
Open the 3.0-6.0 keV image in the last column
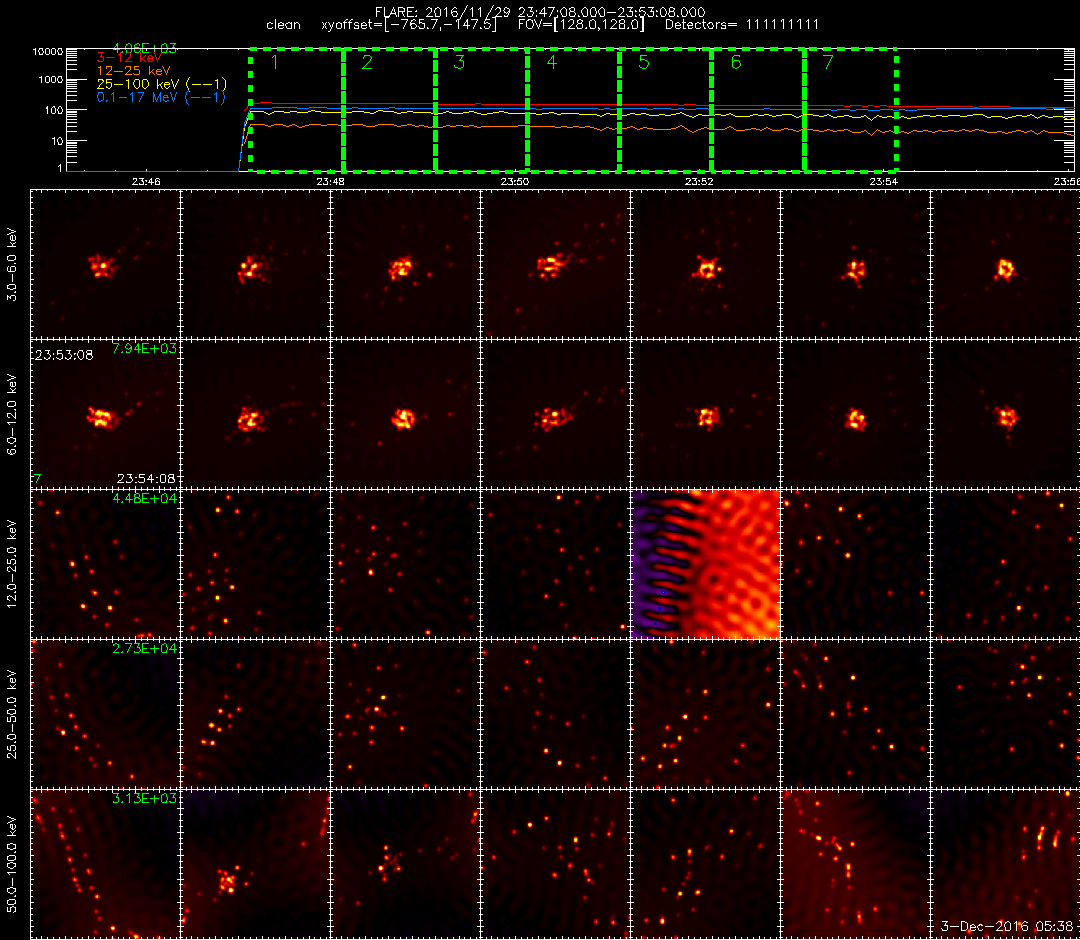click(x=1006, y=264)
